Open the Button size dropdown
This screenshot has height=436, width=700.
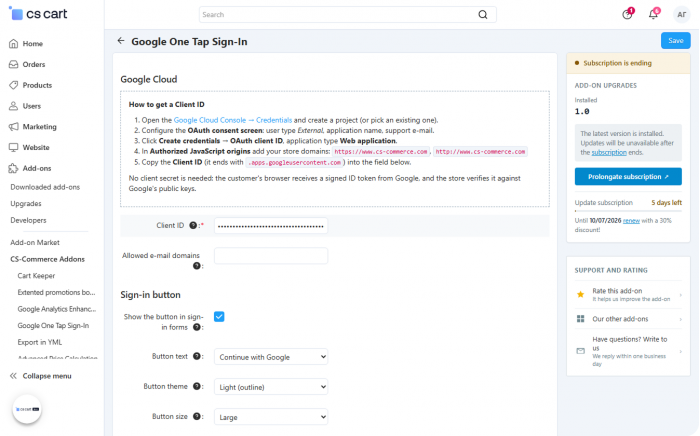[x=271, y=417]
